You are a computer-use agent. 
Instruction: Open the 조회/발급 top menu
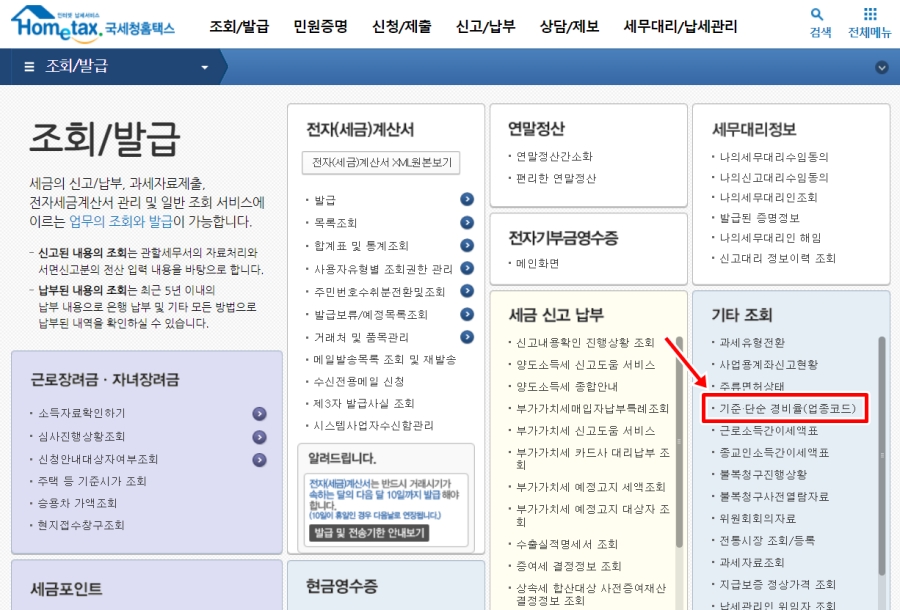tap(239, 26)
